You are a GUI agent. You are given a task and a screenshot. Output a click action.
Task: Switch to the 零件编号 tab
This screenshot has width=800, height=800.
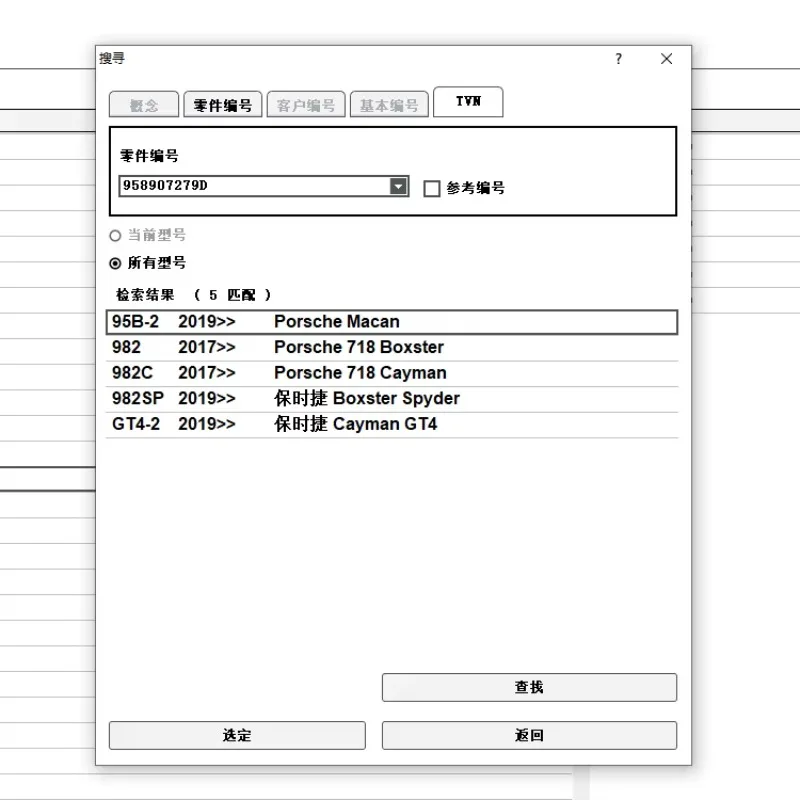pyautogui.click(x=223, y=105)
